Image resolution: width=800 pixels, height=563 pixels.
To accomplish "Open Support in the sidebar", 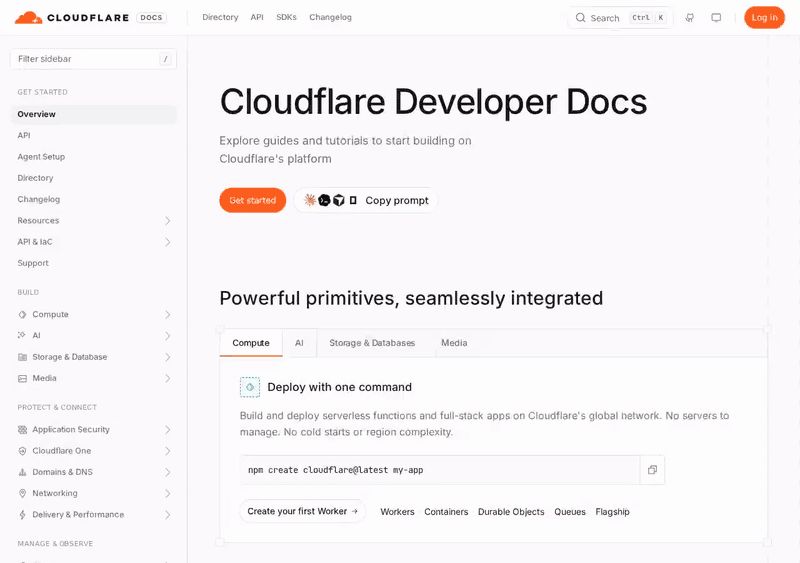I will pos(33,263).
